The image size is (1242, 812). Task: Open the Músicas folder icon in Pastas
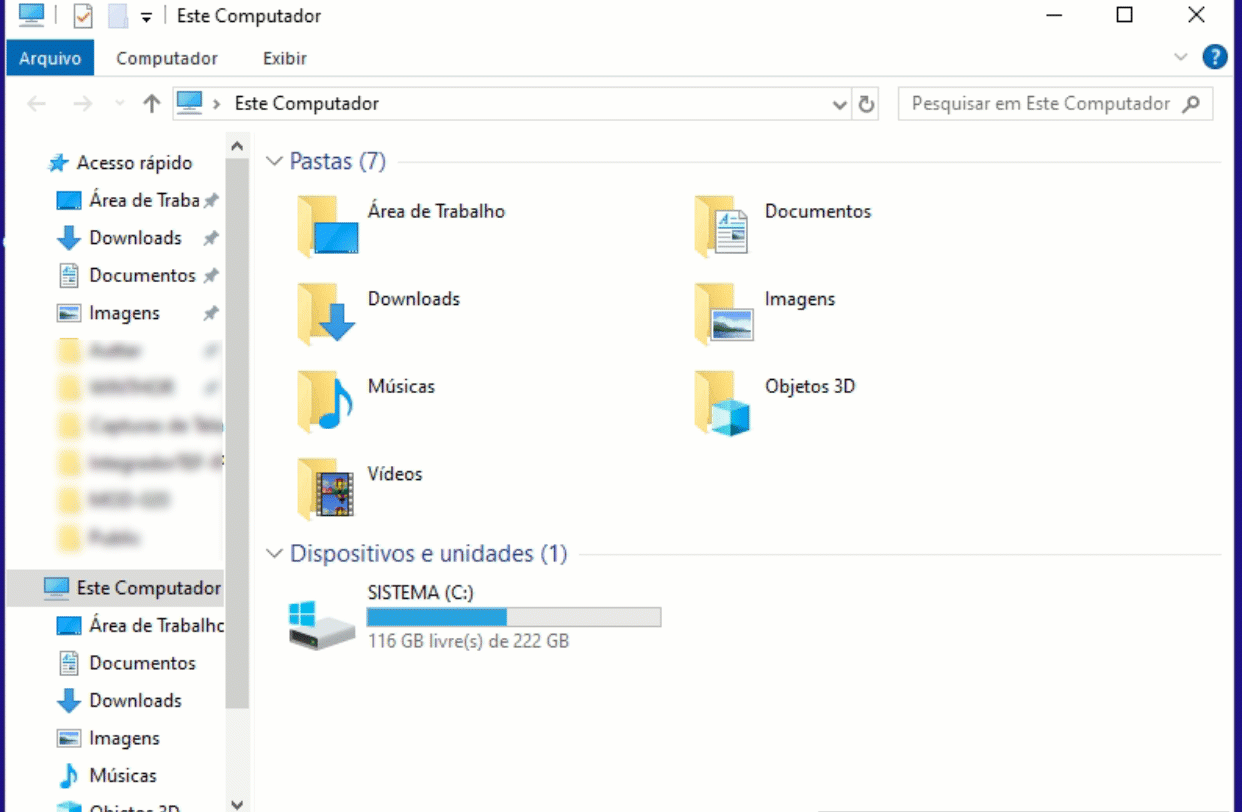tap(327, 401)
